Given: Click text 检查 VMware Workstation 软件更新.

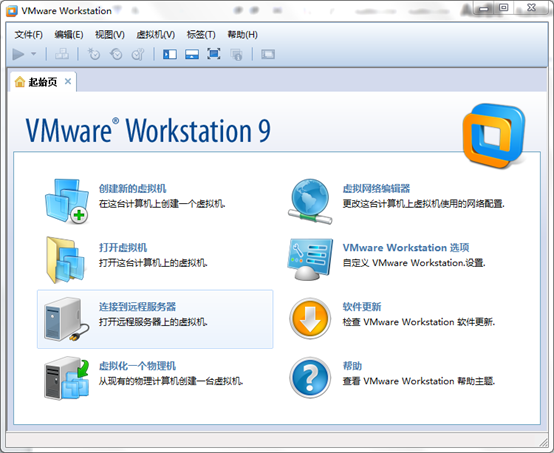Looking at the screenshot, I should (419, 322).
